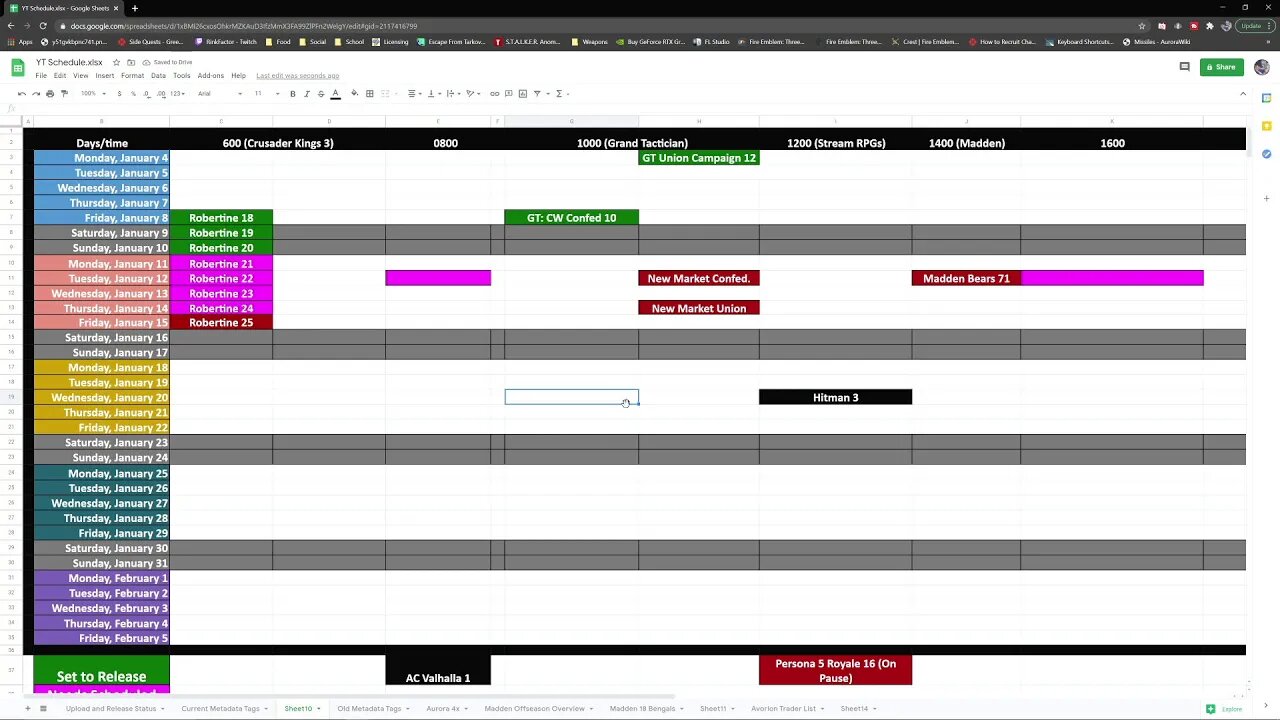Screen dimensions: 1280x720
Task: Switch to Upload and Release Status tab
Action: (111, 709)
